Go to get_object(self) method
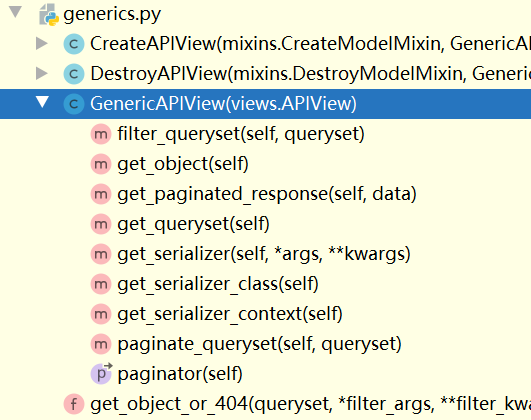Viewport: 531px width, 420px height. tap(183, 164)
